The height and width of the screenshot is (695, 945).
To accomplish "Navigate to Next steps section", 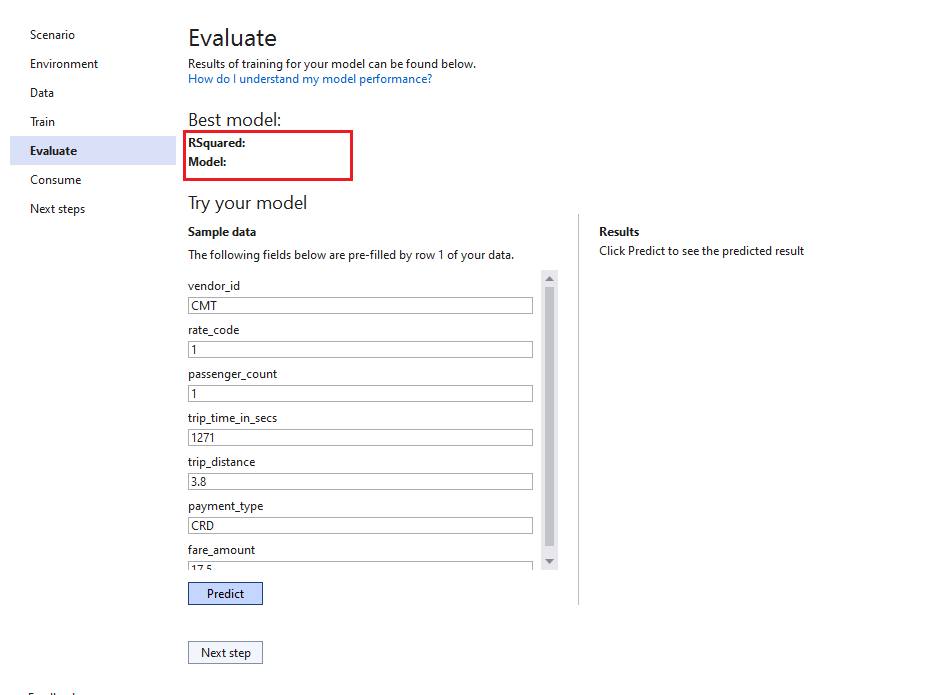I will pos(57,208).
